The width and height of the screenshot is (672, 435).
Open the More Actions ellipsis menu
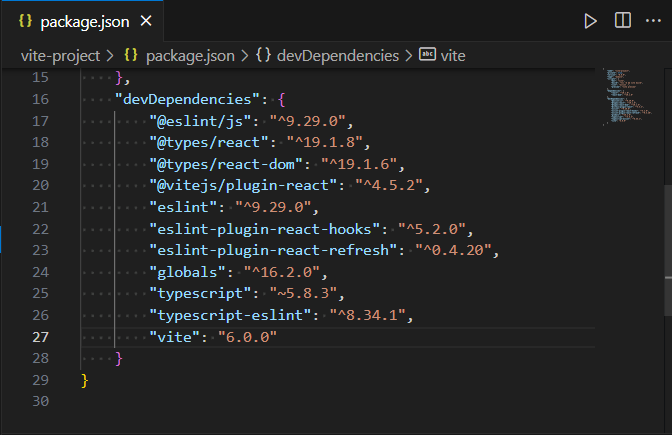point(653,21)
